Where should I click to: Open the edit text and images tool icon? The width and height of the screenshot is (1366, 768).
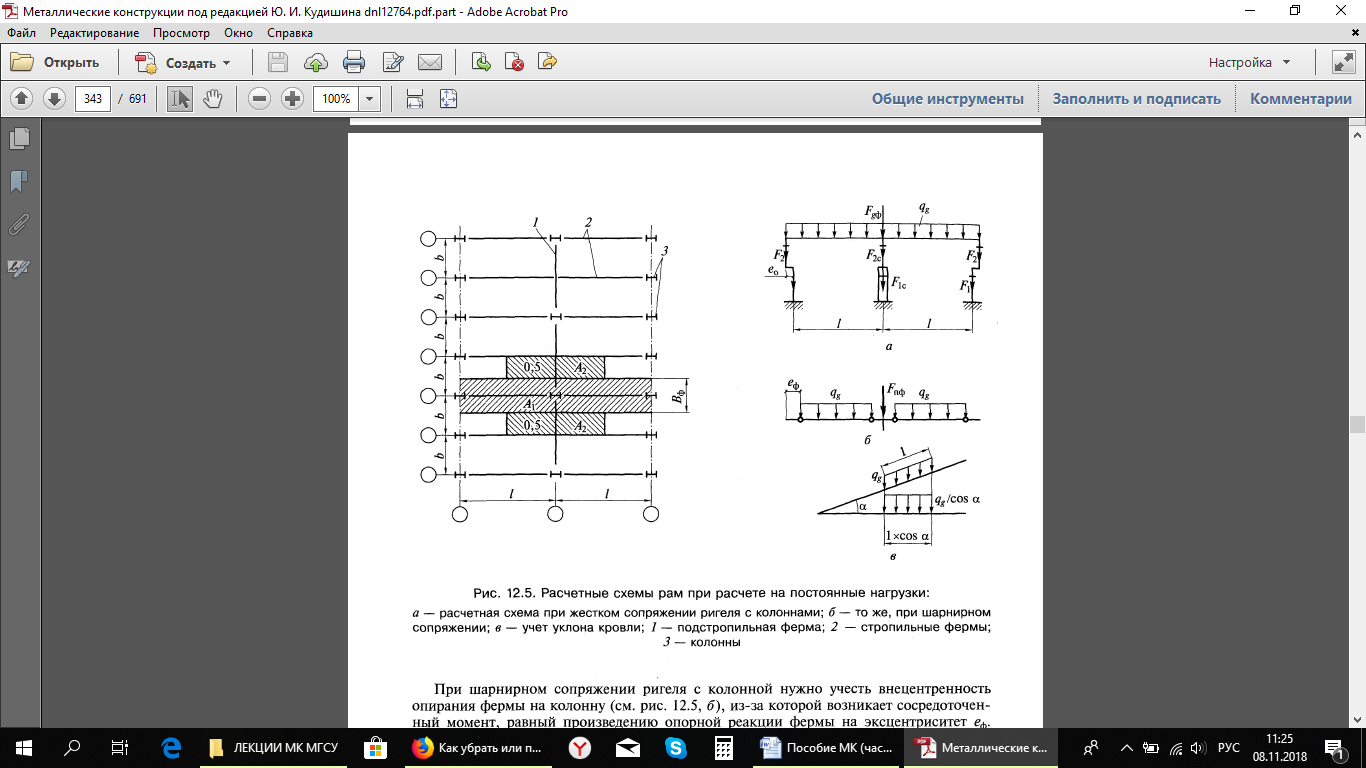(x=392, y=62)
